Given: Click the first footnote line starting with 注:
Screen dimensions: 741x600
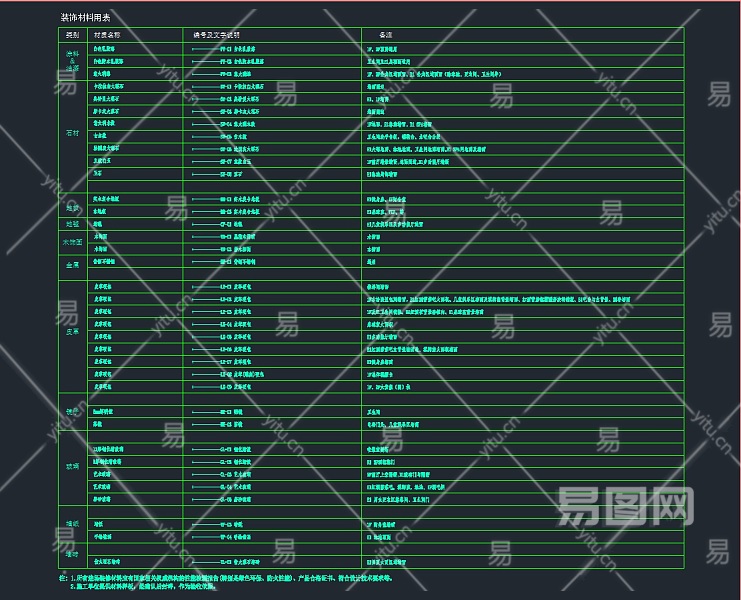Looking at the screenshot, I should pyautogui.click(x=228, y=578).
